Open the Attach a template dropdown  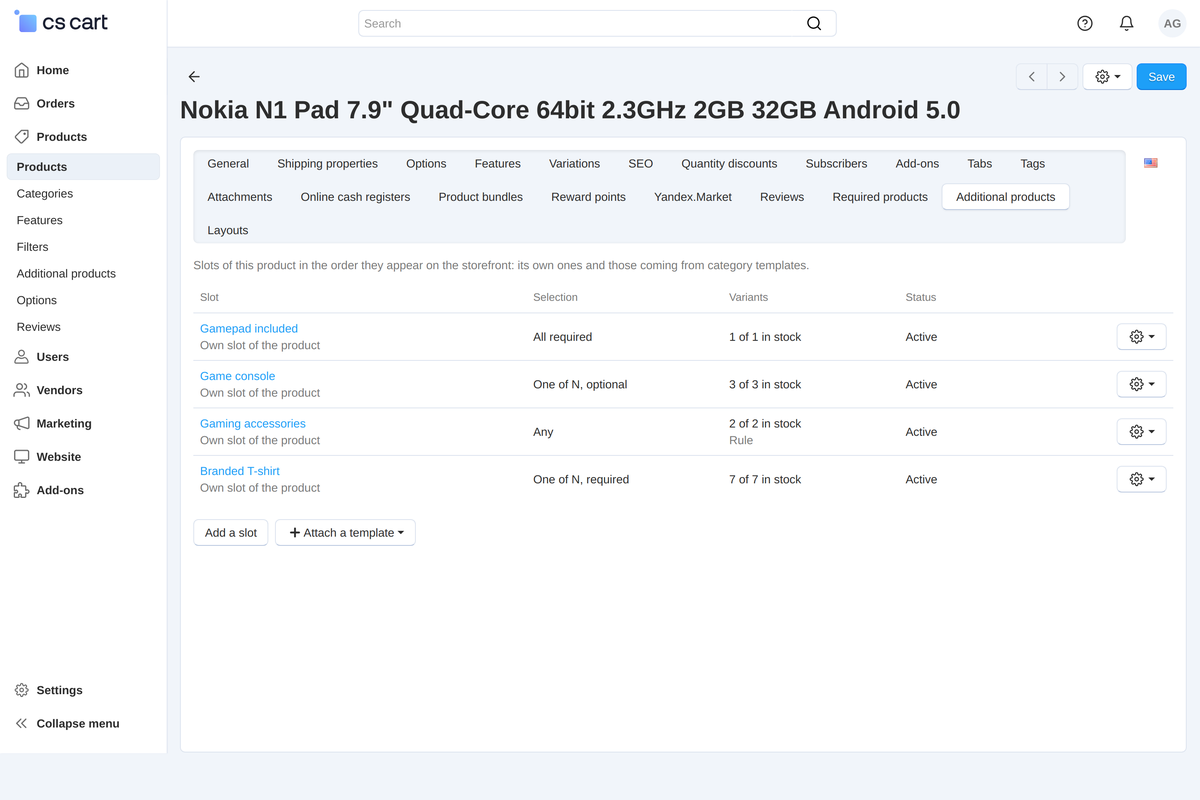345,533
